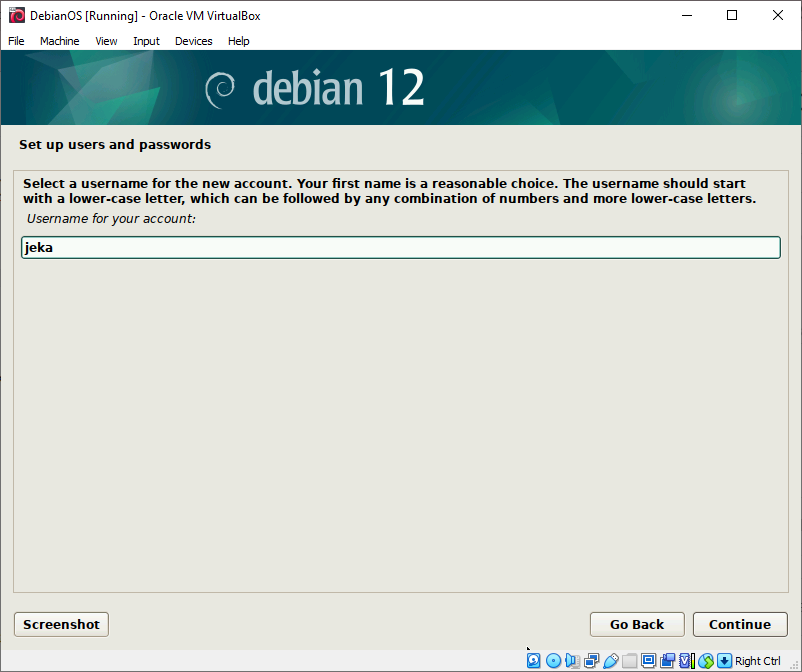Minimize the VirtualBox window
The width and height of the screenshot is (802, 672).
pyautogui.click(x=687, y=15)
